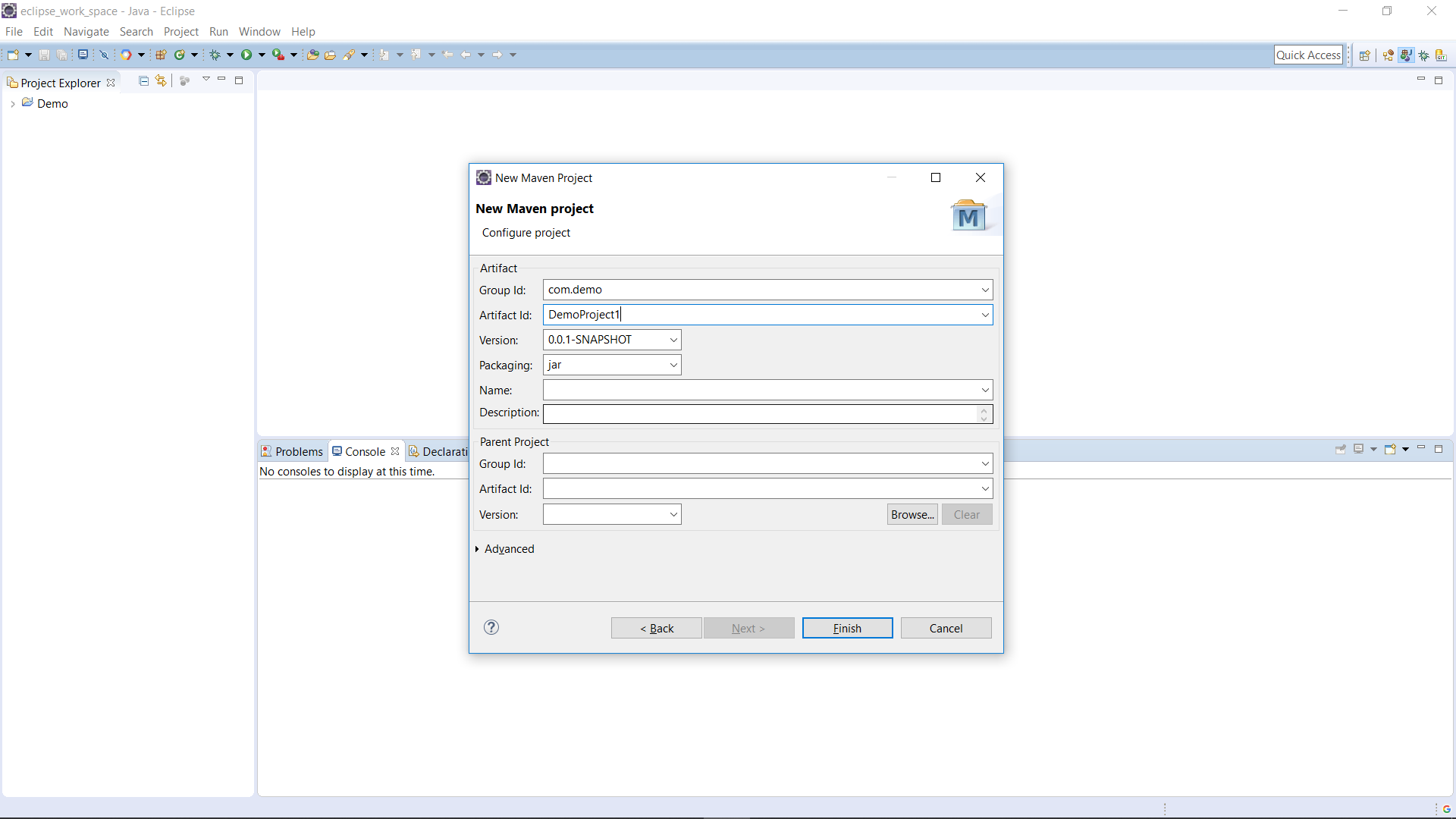Click the Open Perspective icon
Viewport: 1456px width, 819px height.
[x=1364, y=55]
